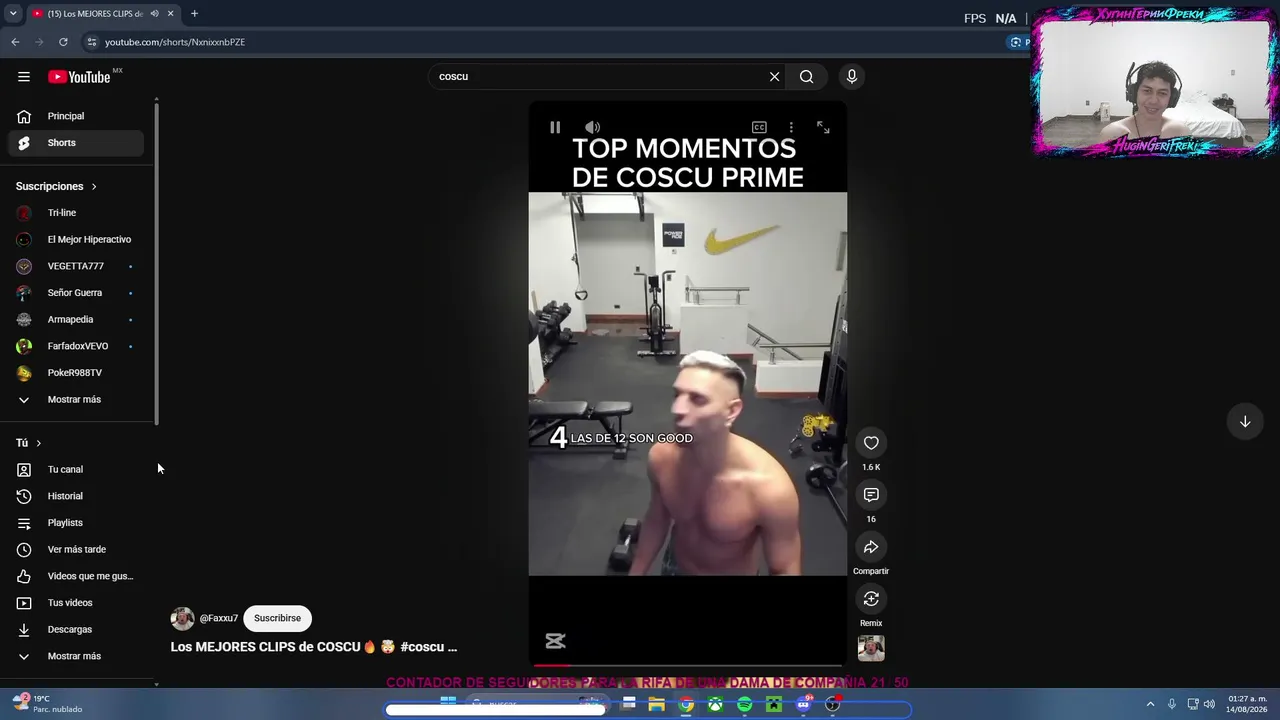Screen dimensions: 1280x720
Task: Select Principal in the sidebar
Action: [76, 116]
